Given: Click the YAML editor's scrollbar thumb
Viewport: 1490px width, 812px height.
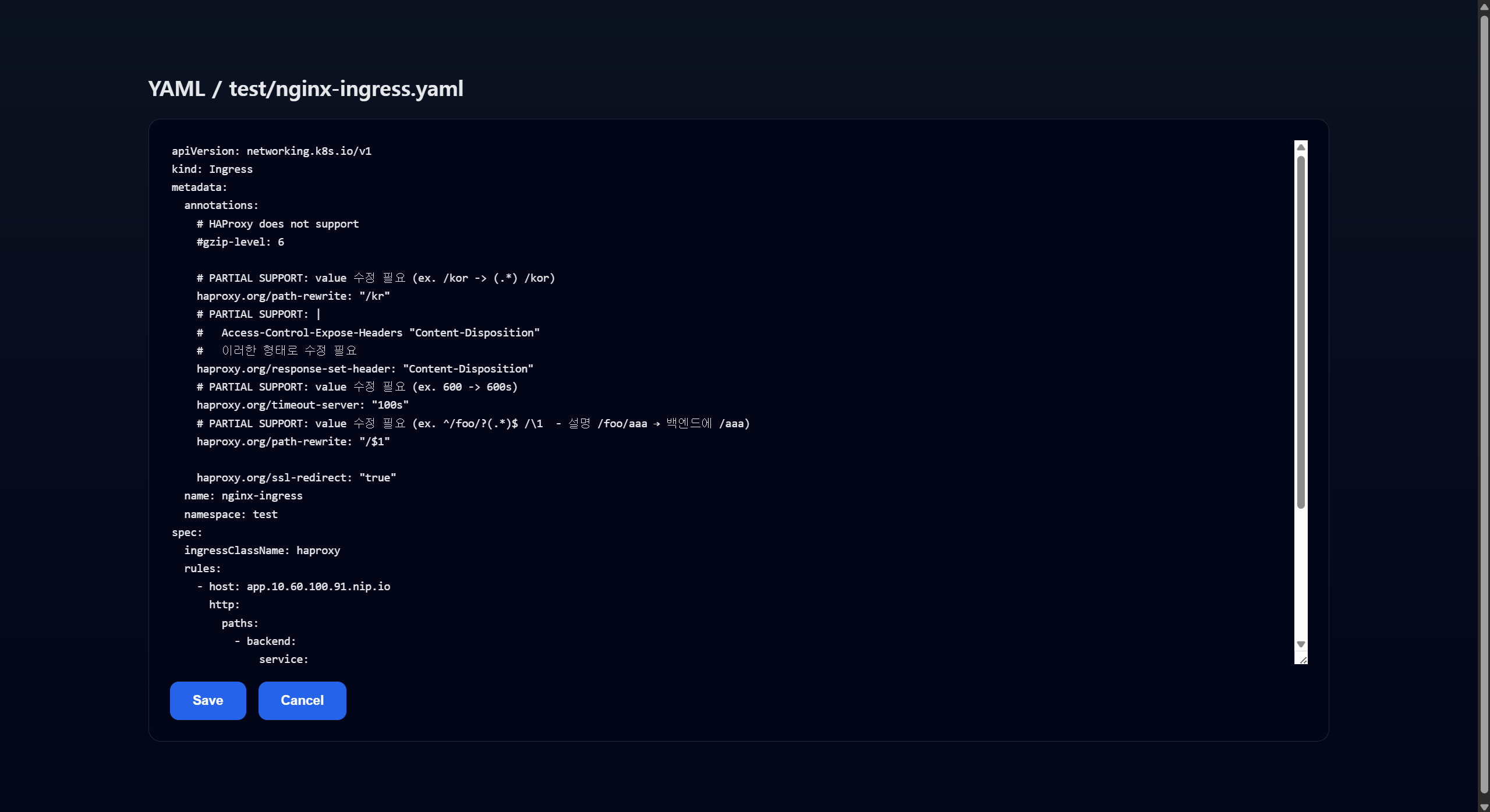Looking at the screenshot, I should pyautogui.click(x=1301, y=332).
